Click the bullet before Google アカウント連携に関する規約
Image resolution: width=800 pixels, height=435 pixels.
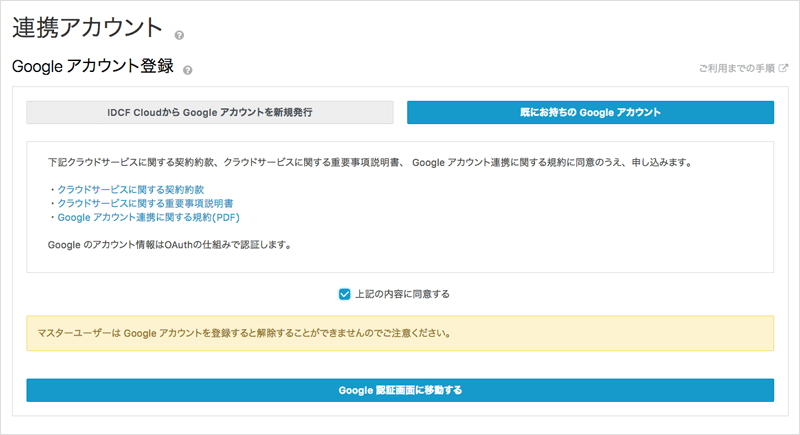coord(51,217)
